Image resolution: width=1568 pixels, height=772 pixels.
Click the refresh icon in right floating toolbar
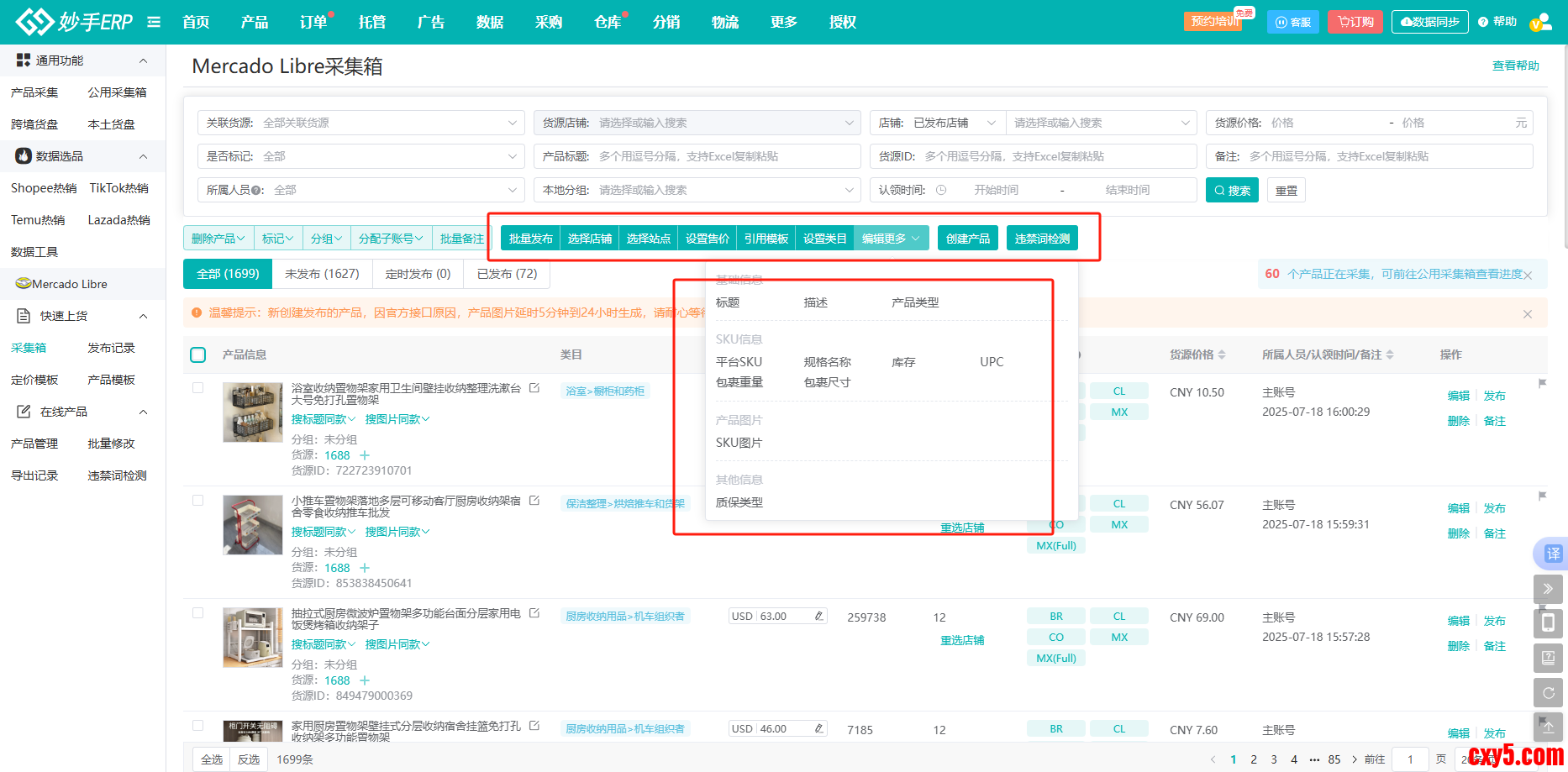coord(1548,693)
